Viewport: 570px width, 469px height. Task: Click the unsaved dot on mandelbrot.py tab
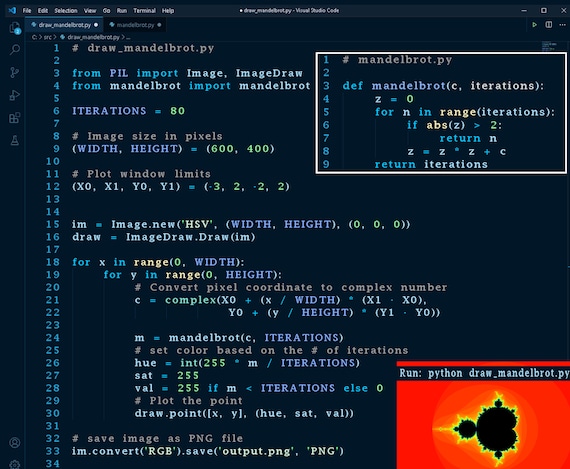tap(159, 25)
